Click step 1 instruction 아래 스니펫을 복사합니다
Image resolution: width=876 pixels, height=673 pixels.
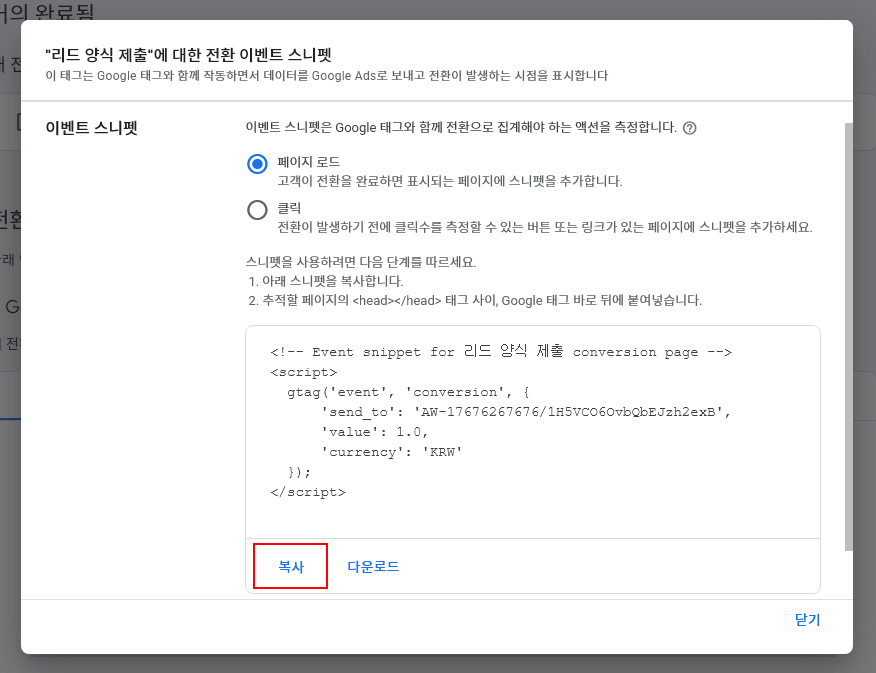coord(325,281)
